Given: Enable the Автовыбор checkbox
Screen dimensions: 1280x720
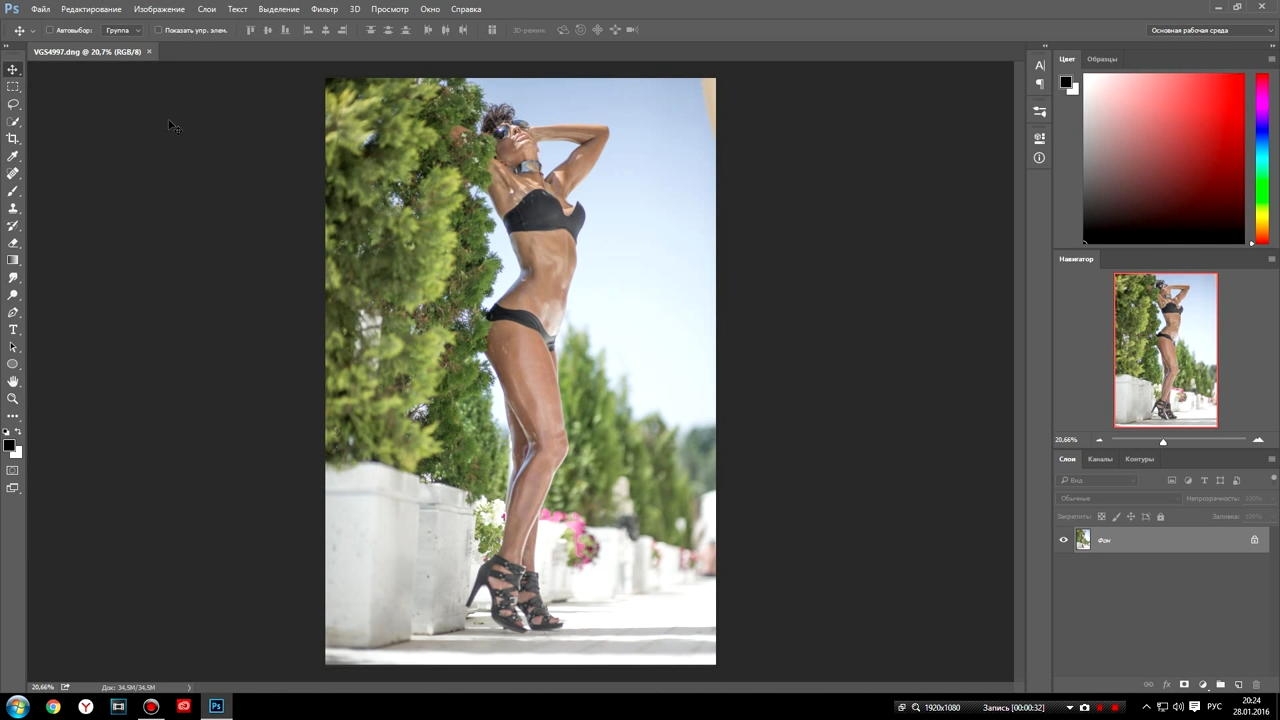Looking at the screenshot, I should click(50, 30).
